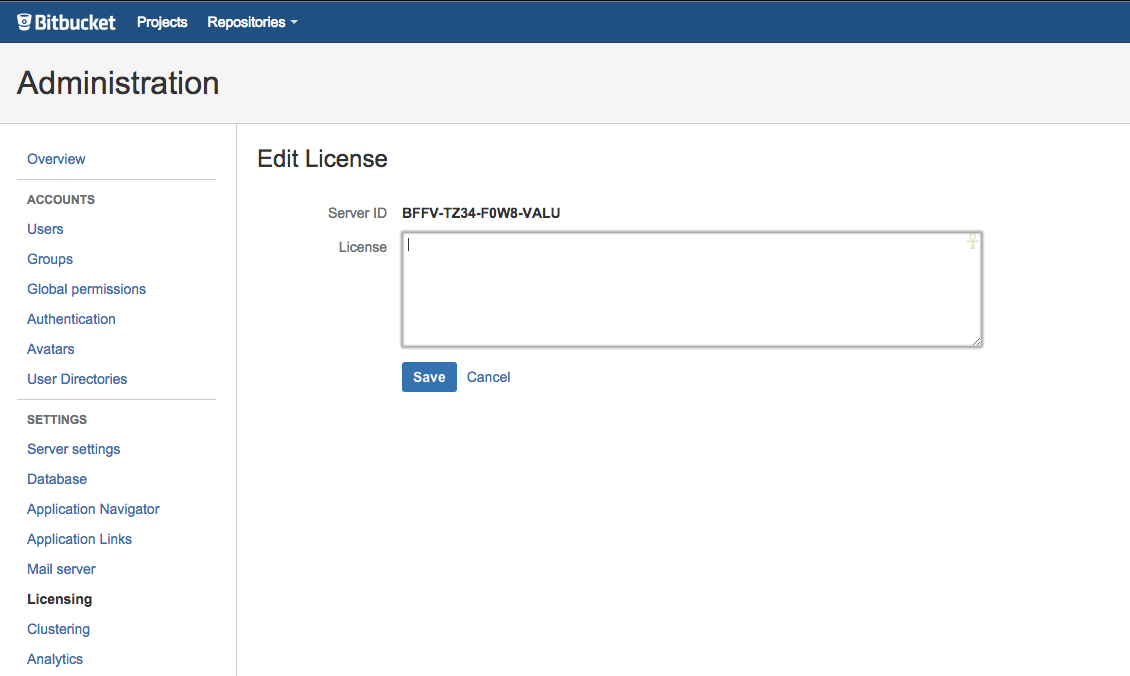Select the Server ID value BFFV-TZ34-F0W8-VALU
1130x676 pixels.
click(x=481, y=213)
